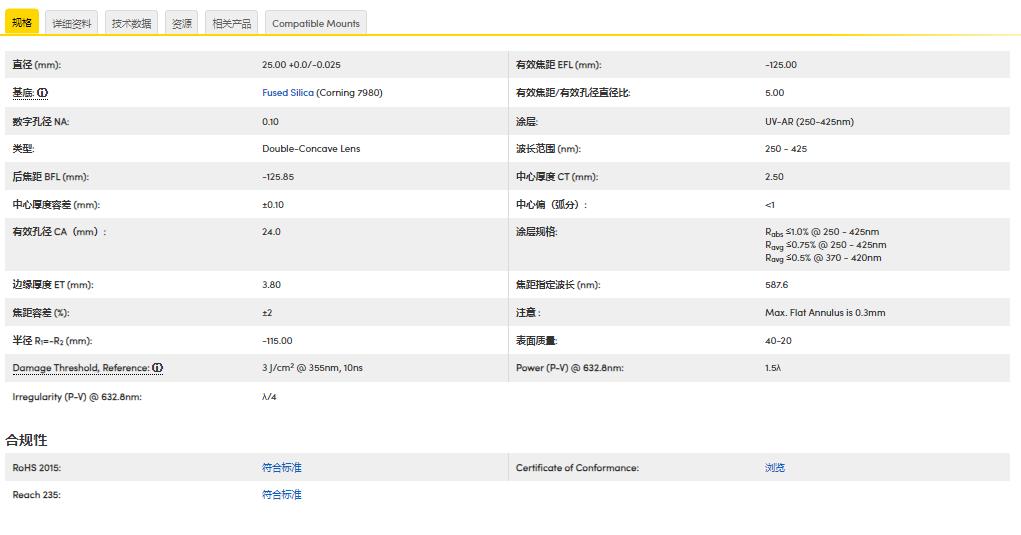Open the 技术数据 tab
This screenshot has height=535, width=1021.
tap(131, 23)
